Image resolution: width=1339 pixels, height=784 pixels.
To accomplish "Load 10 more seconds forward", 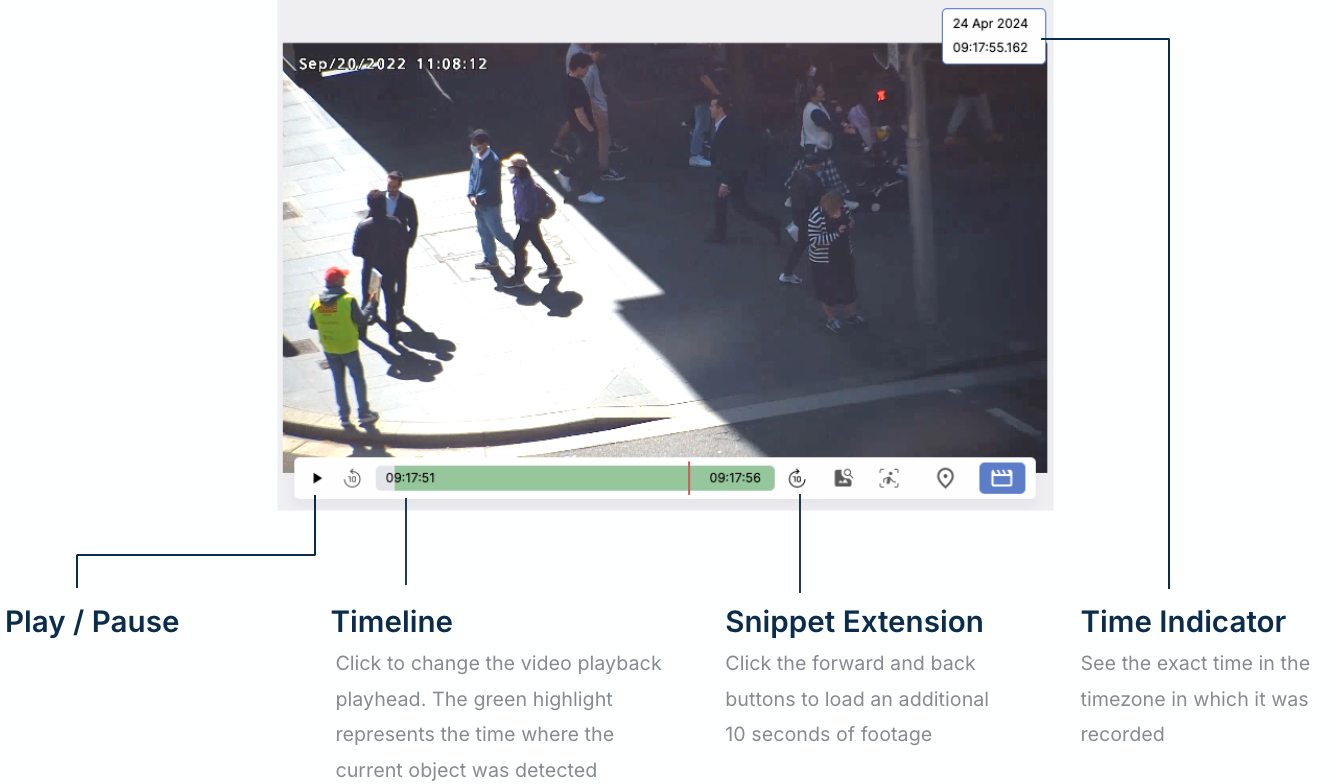I will (797, 479).
